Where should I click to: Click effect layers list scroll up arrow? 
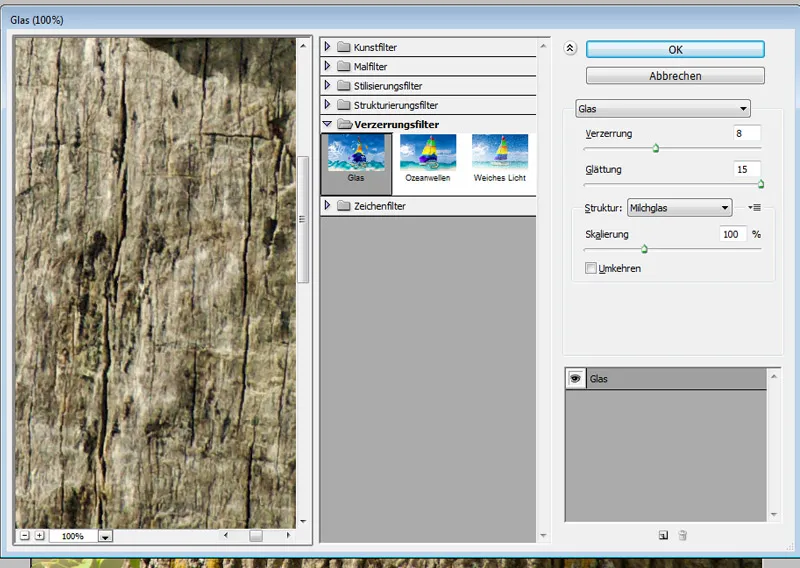tap(774, 376)
